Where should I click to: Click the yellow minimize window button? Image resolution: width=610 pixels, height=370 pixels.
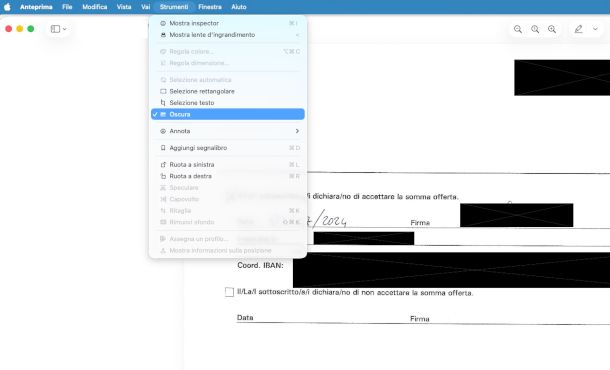(19, 29)
